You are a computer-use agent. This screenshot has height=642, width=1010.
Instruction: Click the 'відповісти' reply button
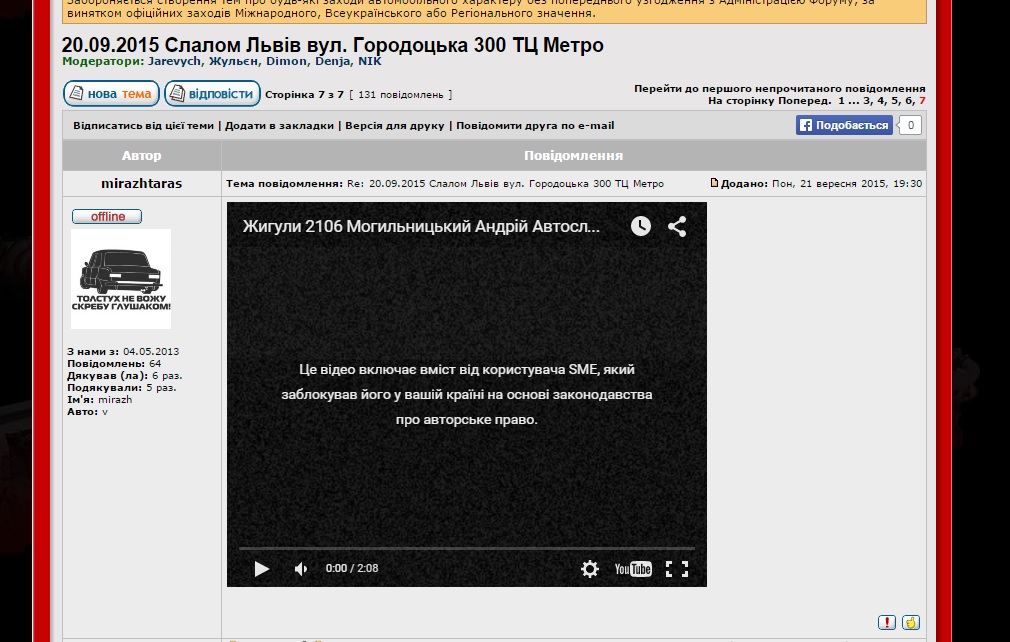tap(213, 93)
